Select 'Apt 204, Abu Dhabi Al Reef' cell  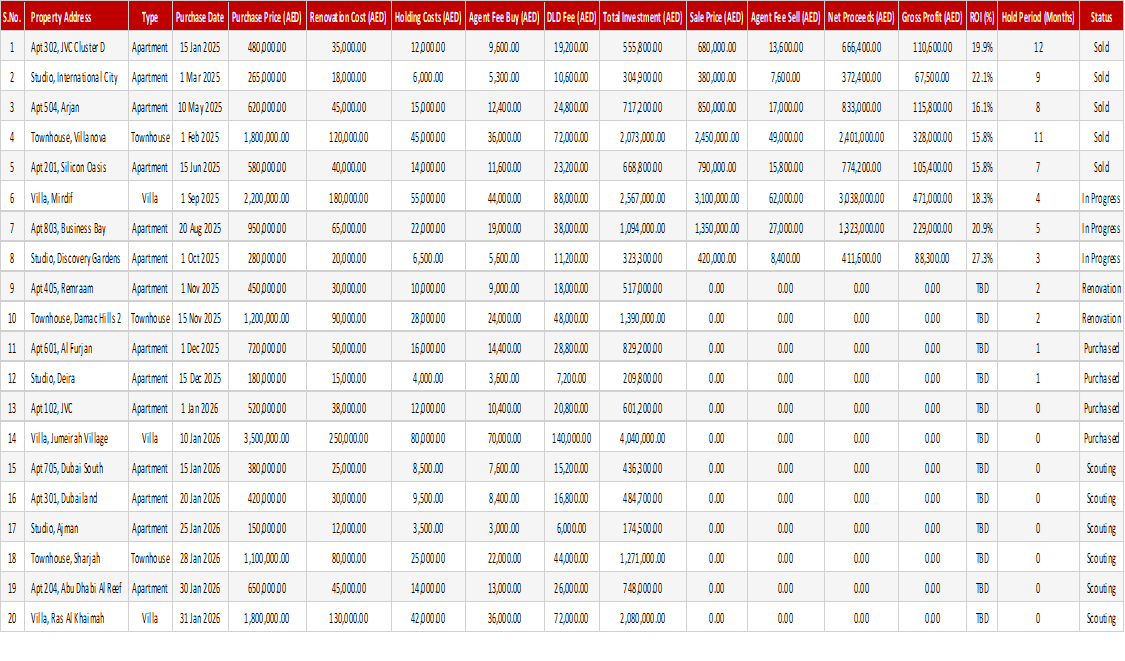(76, 589)
